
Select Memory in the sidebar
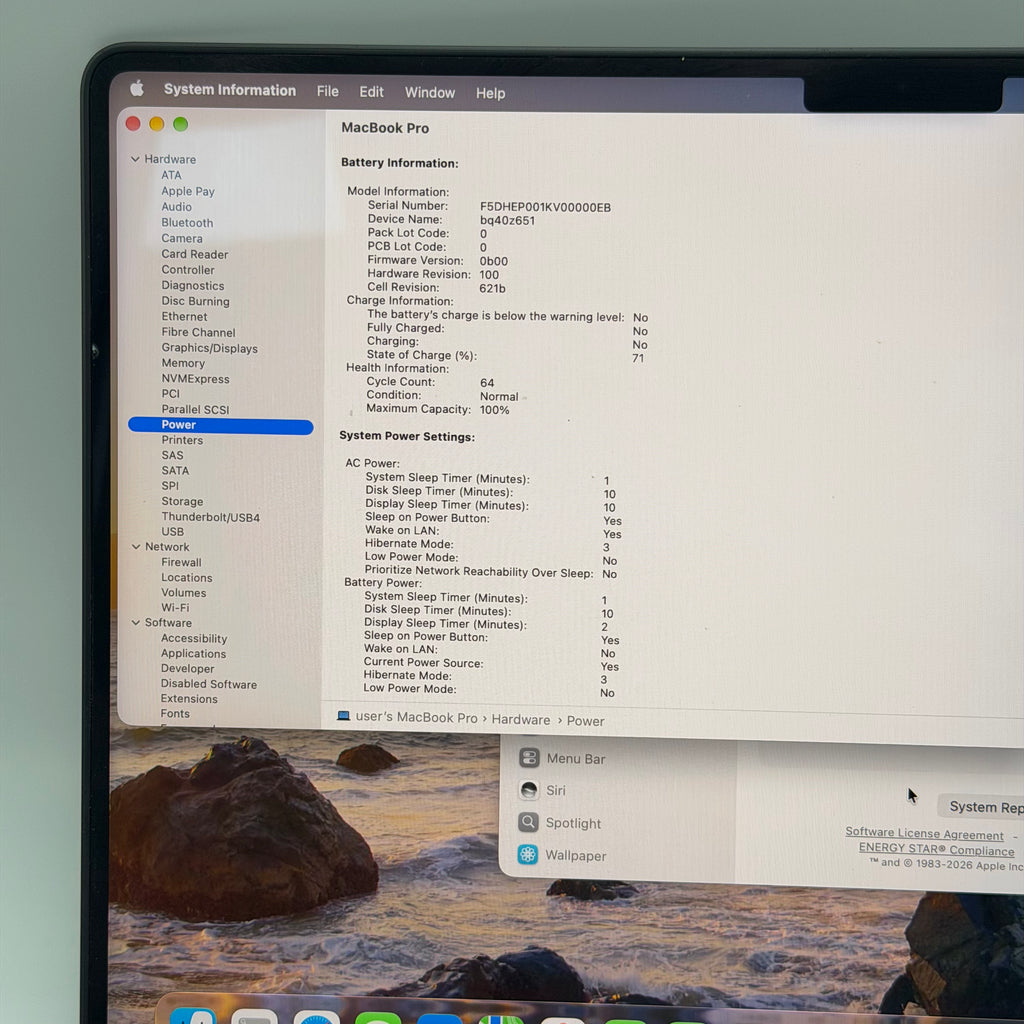point(184,363)
